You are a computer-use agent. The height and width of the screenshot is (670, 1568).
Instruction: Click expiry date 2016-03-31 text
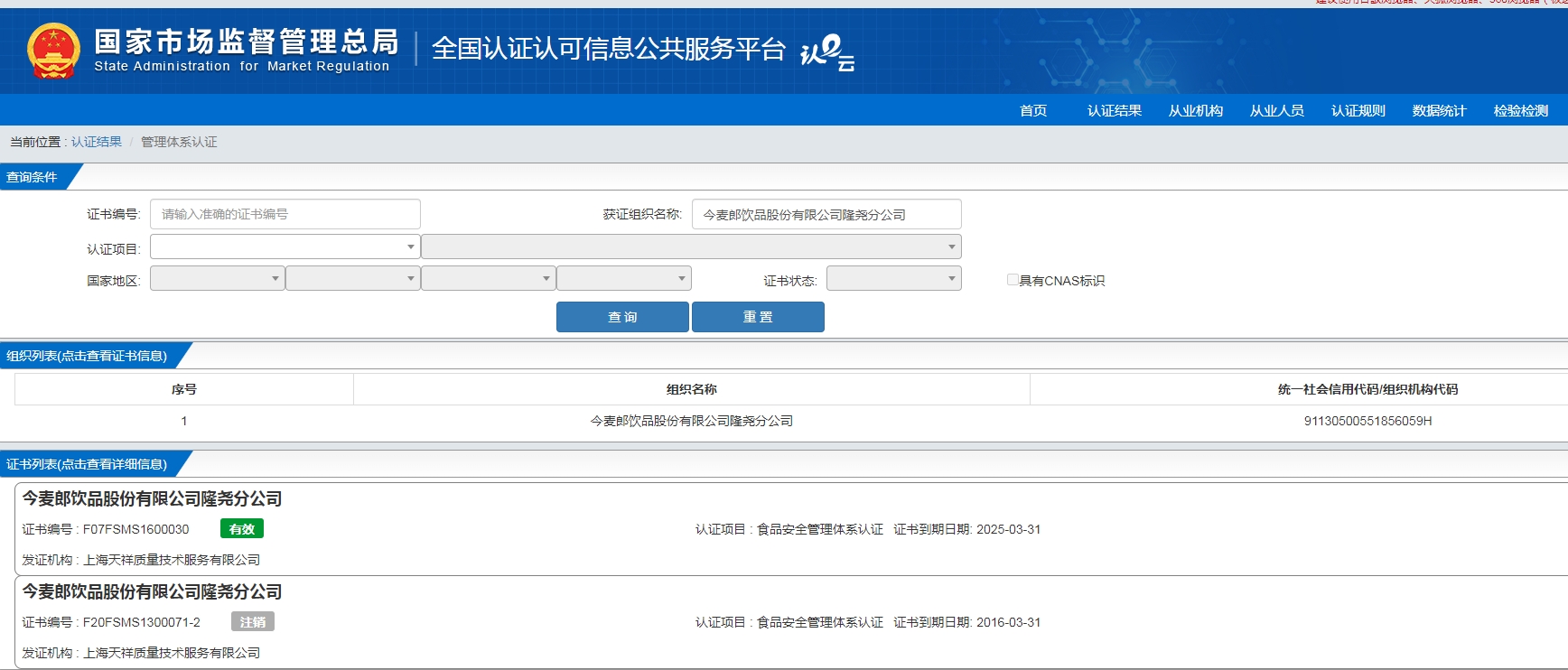point(1008,622)
